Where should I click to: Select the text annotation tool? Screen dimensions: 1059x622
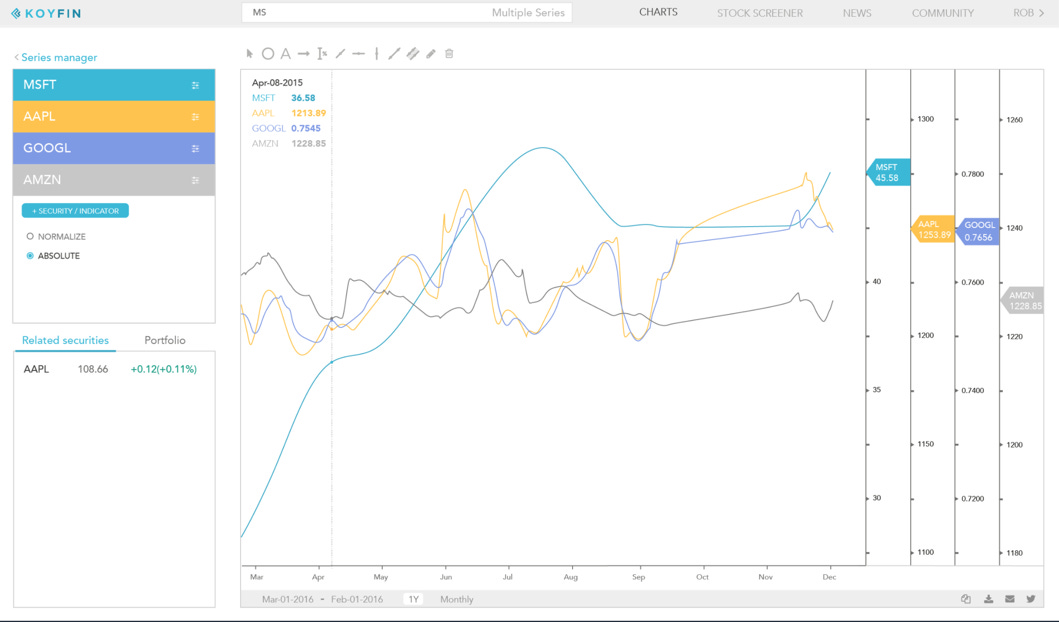(286, 53)
